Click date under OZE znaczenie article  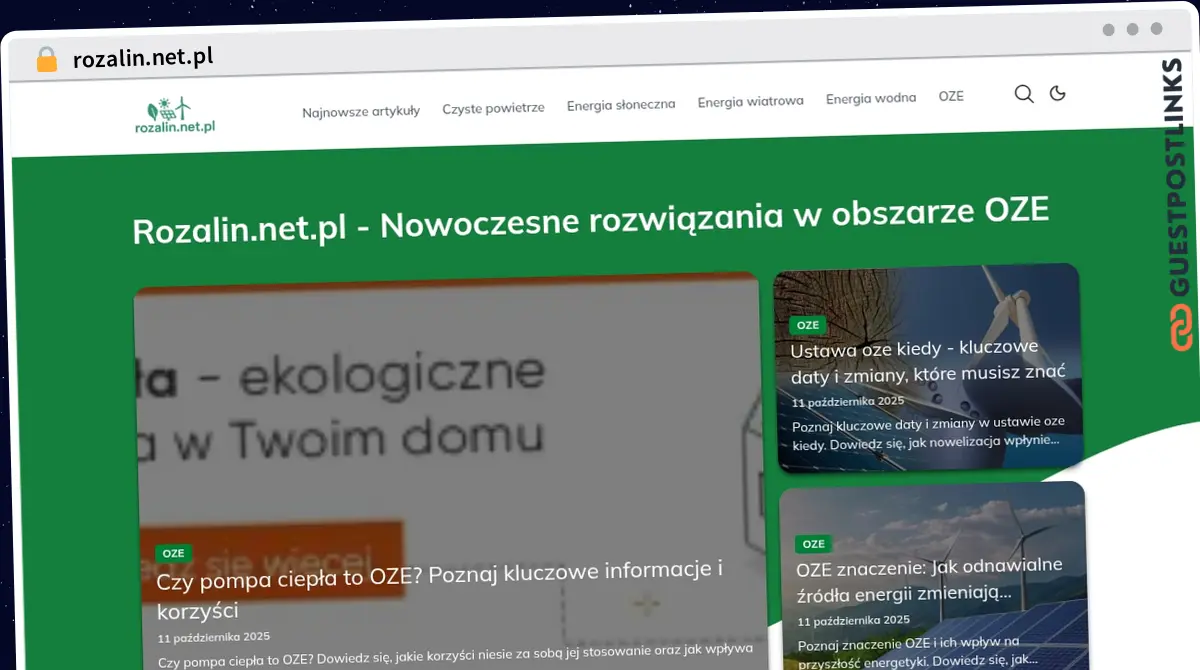click(854, 621)
